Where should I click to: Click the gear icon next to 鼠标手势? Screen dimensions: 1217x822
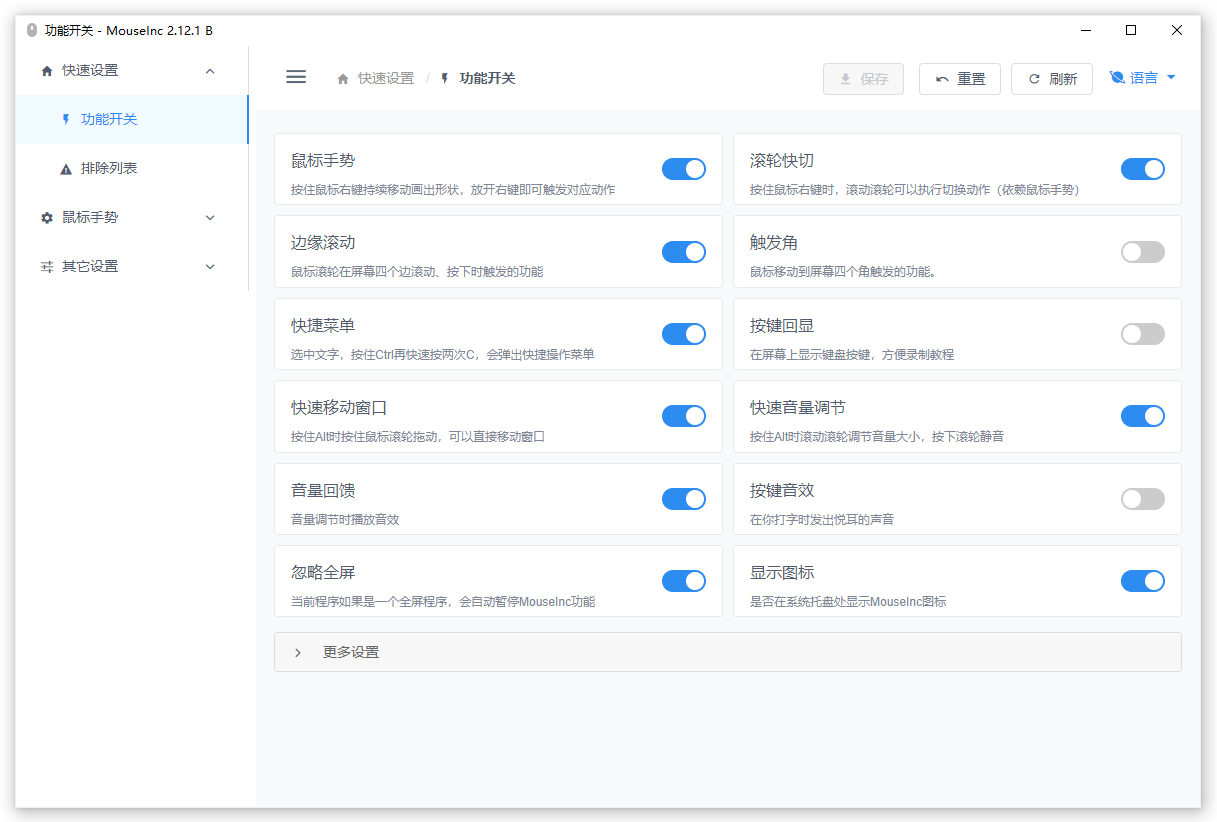coord(46,217)
